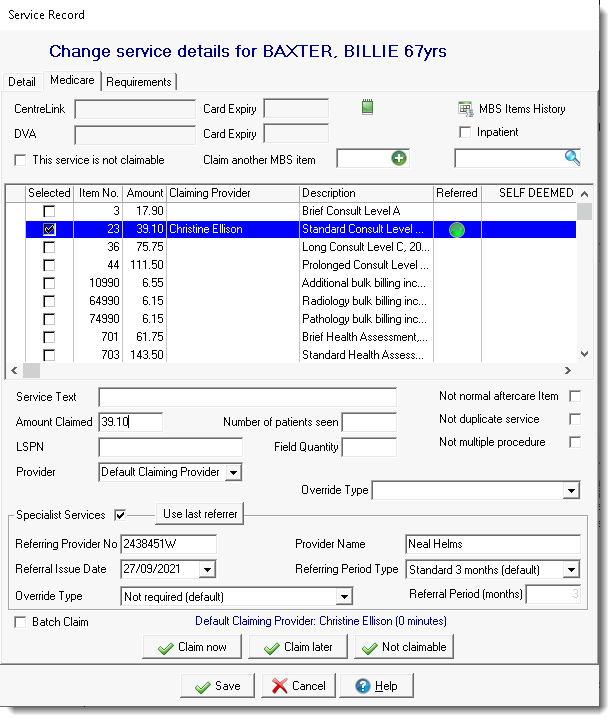Select checkbox for item 36 Long Consult
This screenshot has width=615, height=722.
49,249
